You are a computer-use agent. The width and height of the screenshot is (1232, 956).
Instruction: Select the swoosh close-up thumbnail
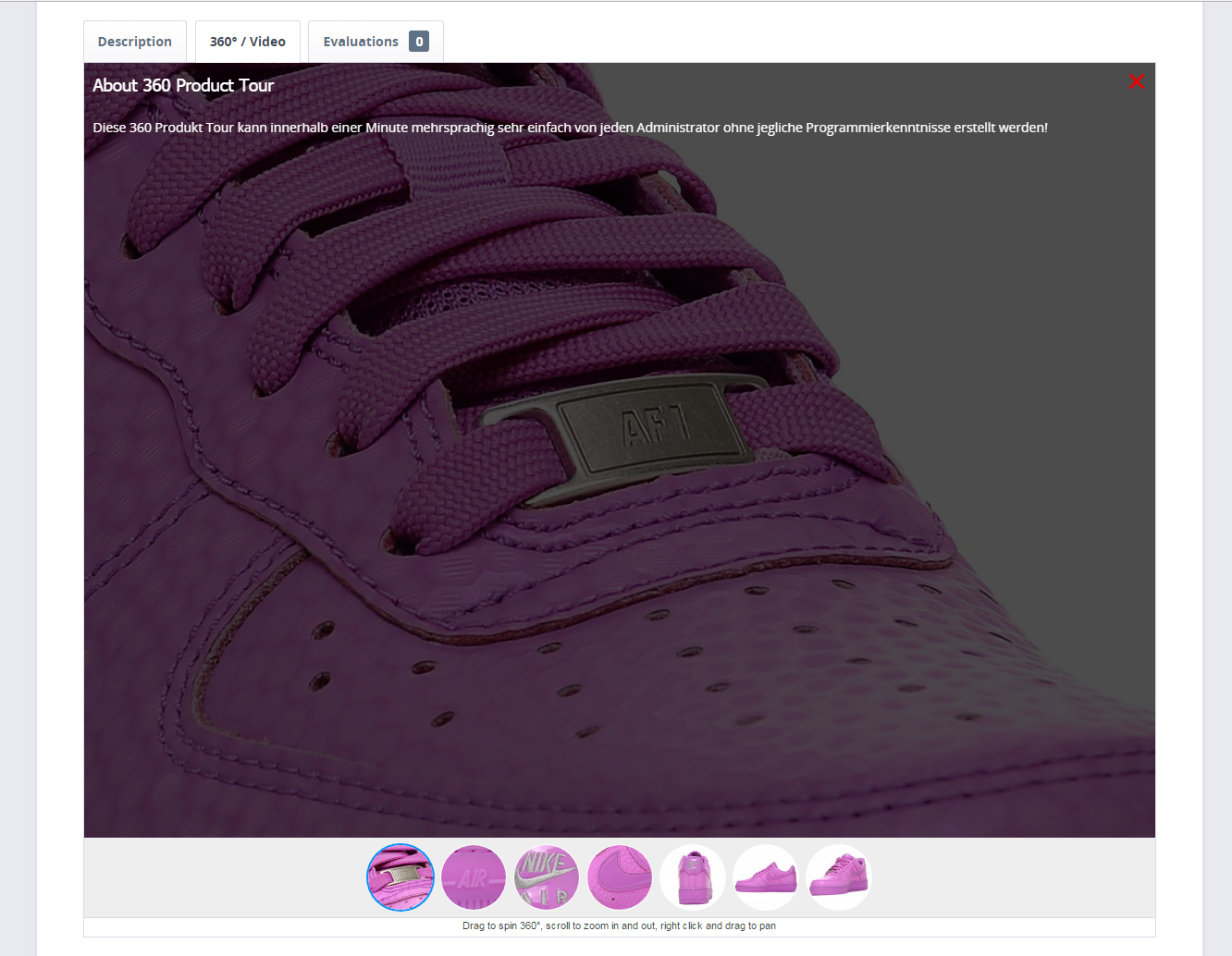pos(620,877)
